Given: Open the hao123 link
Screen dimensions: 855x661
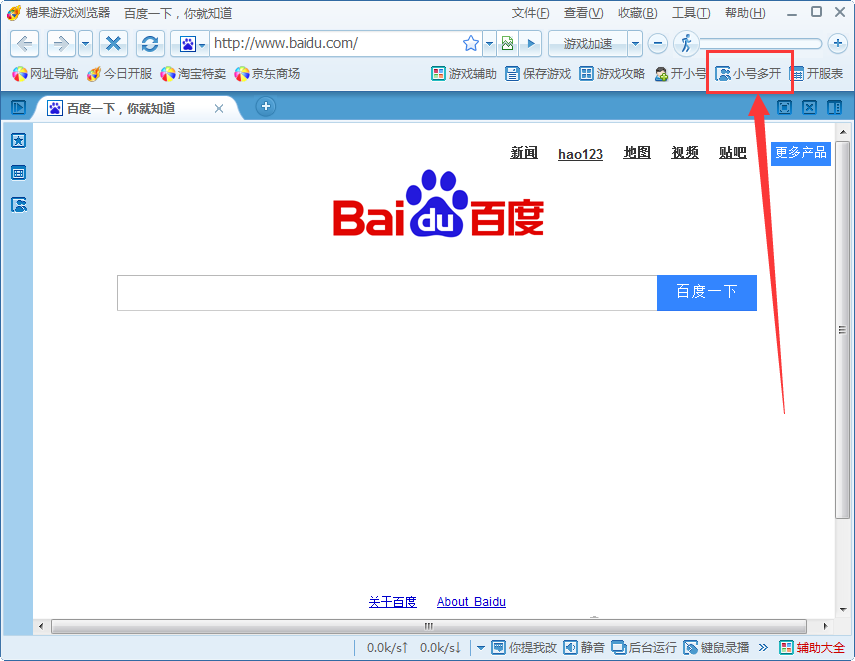Looking at the screenshot, I should [580, 154].
